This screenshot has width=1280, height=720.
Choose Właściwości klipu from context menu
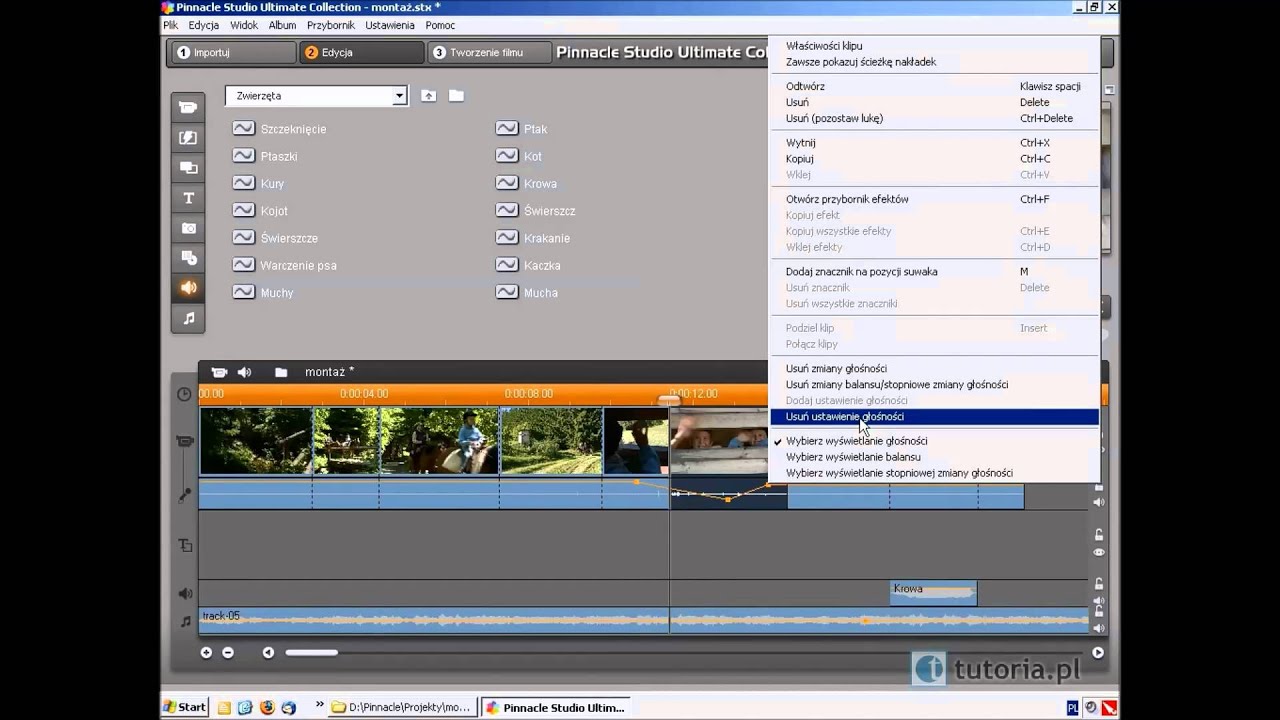pyautogui.click(x=934, y=46)
